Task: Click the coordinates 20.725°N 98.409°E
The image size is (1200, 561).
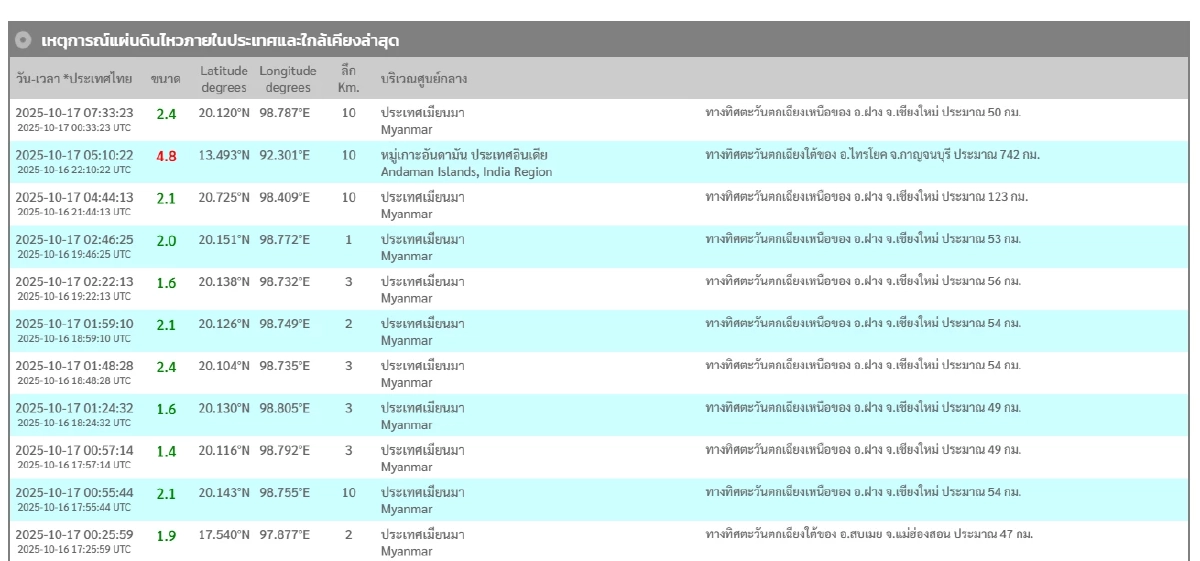Action: tap(254, 197)
